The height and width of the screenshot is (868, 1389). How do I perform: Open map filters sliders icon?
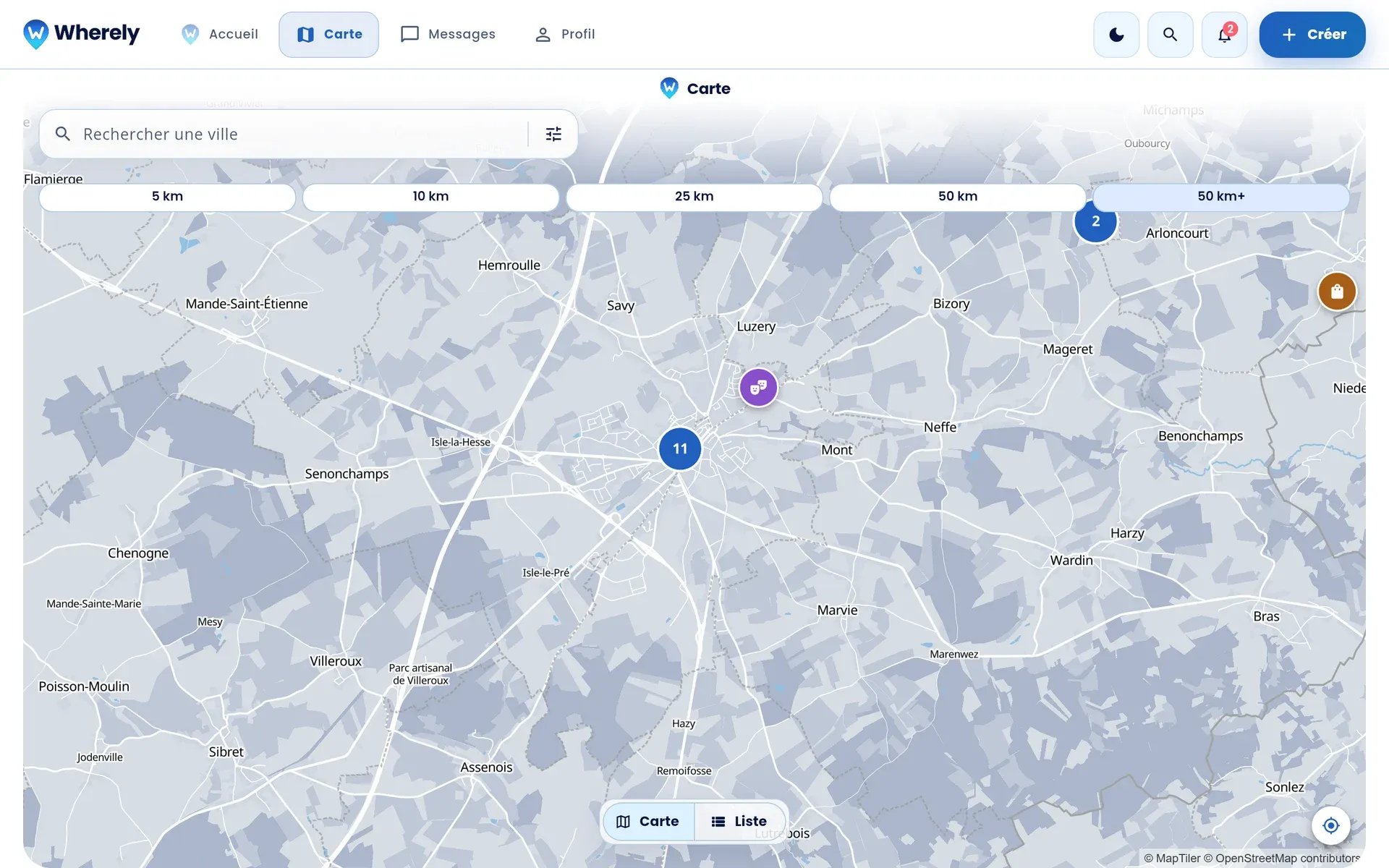click(x=553, y=134)
